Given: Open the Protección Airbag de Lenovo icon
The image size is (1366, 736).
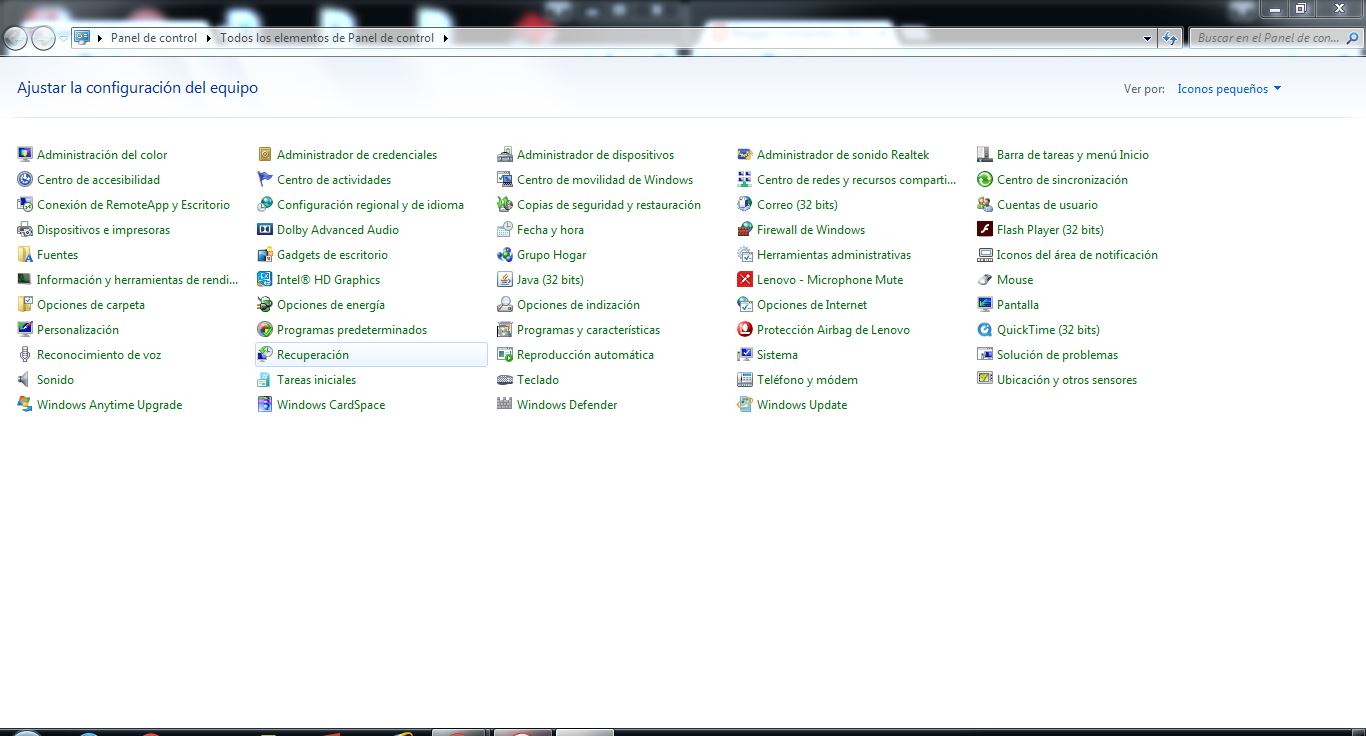Looking at the screenshot, I should [745, 329].
